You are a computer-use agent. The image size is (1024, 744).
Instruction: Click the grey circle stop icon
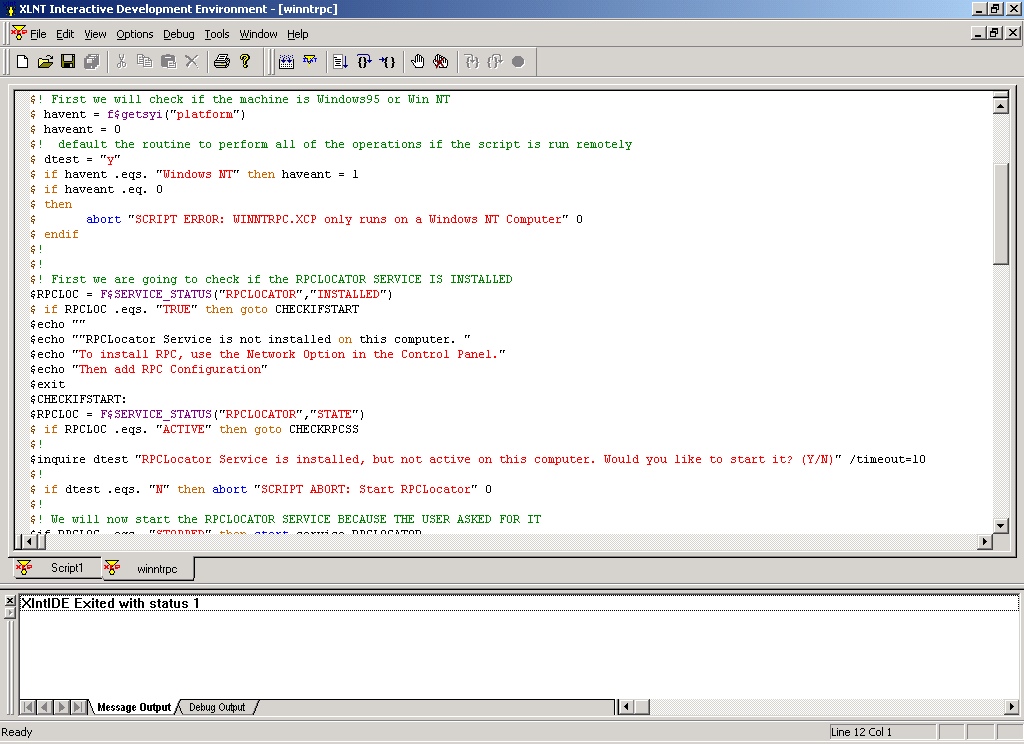coord(518,61)
